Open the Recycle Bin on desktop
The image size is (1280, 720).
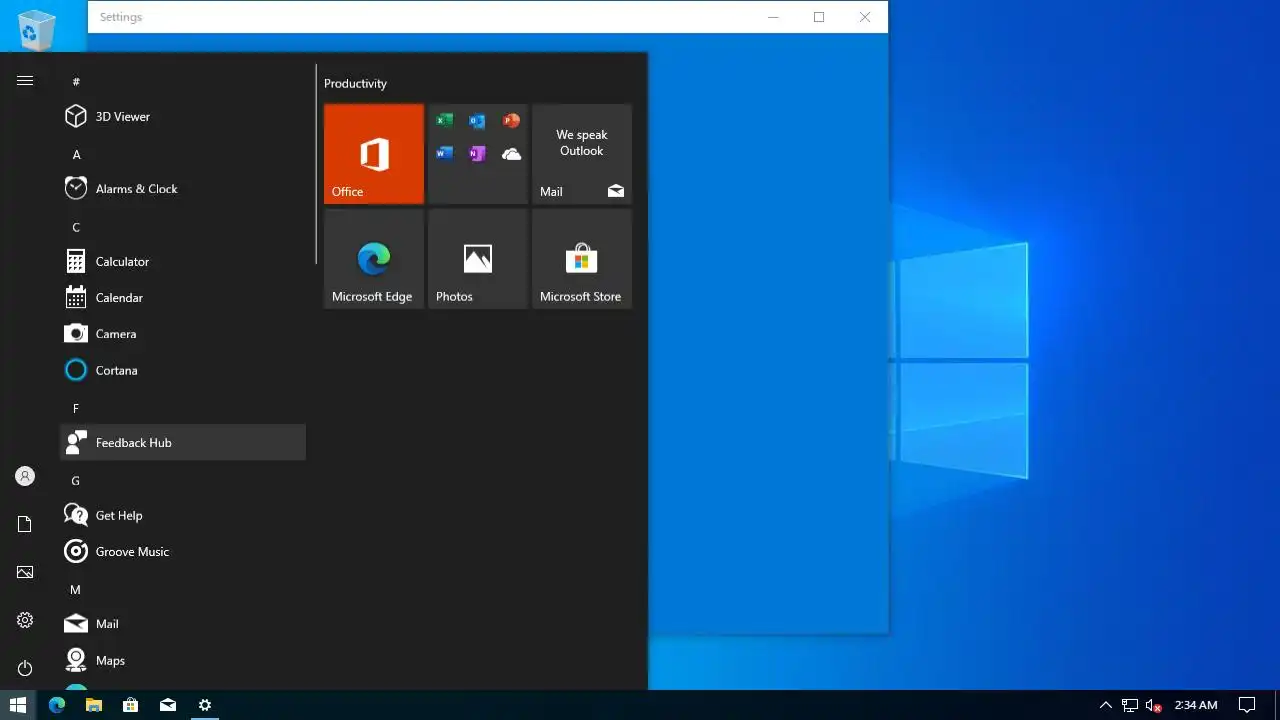tap(37, 30)
